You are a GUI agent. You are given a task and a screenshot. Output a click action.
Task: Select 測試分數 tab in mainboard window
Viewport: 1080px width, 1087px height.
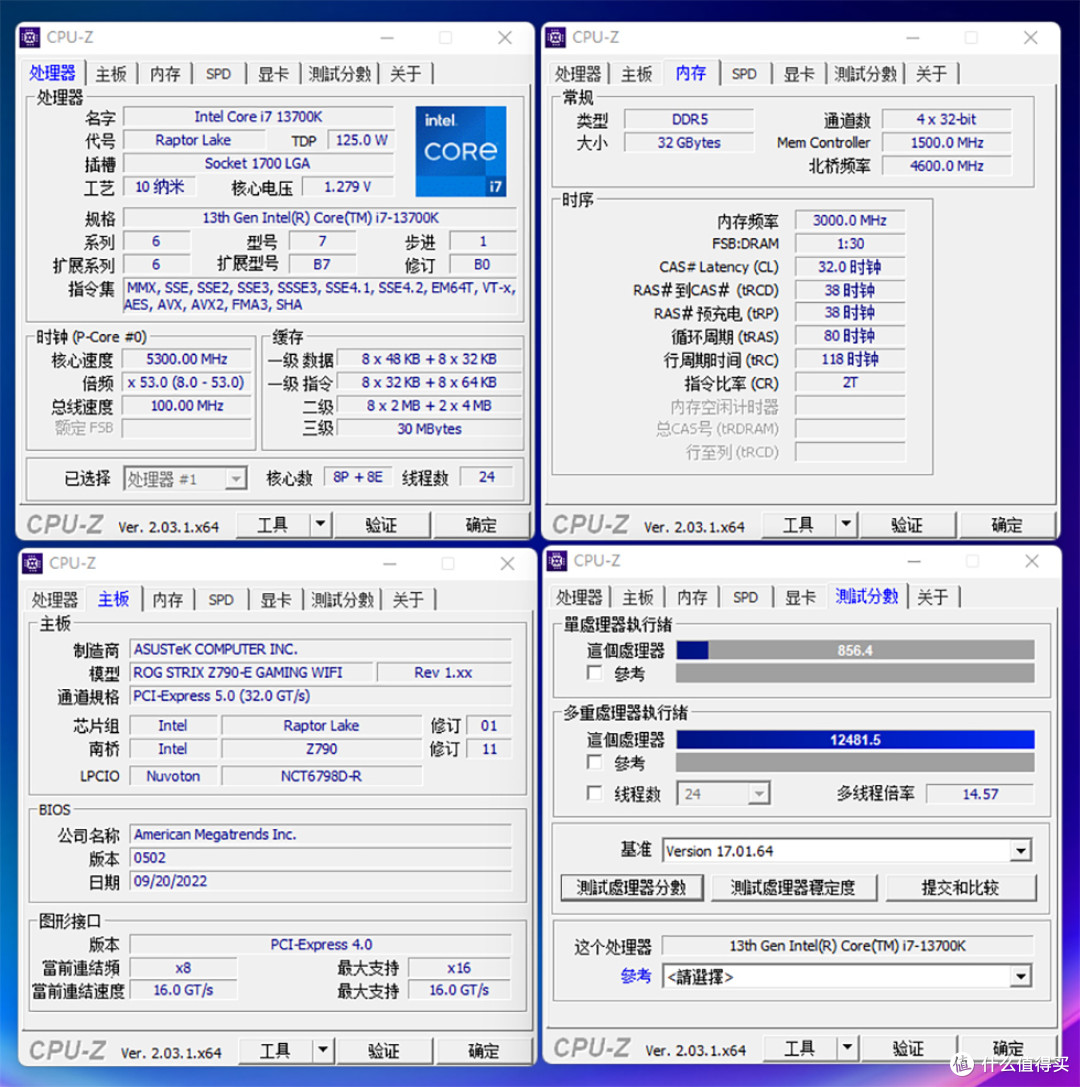[x=342, y=600]
